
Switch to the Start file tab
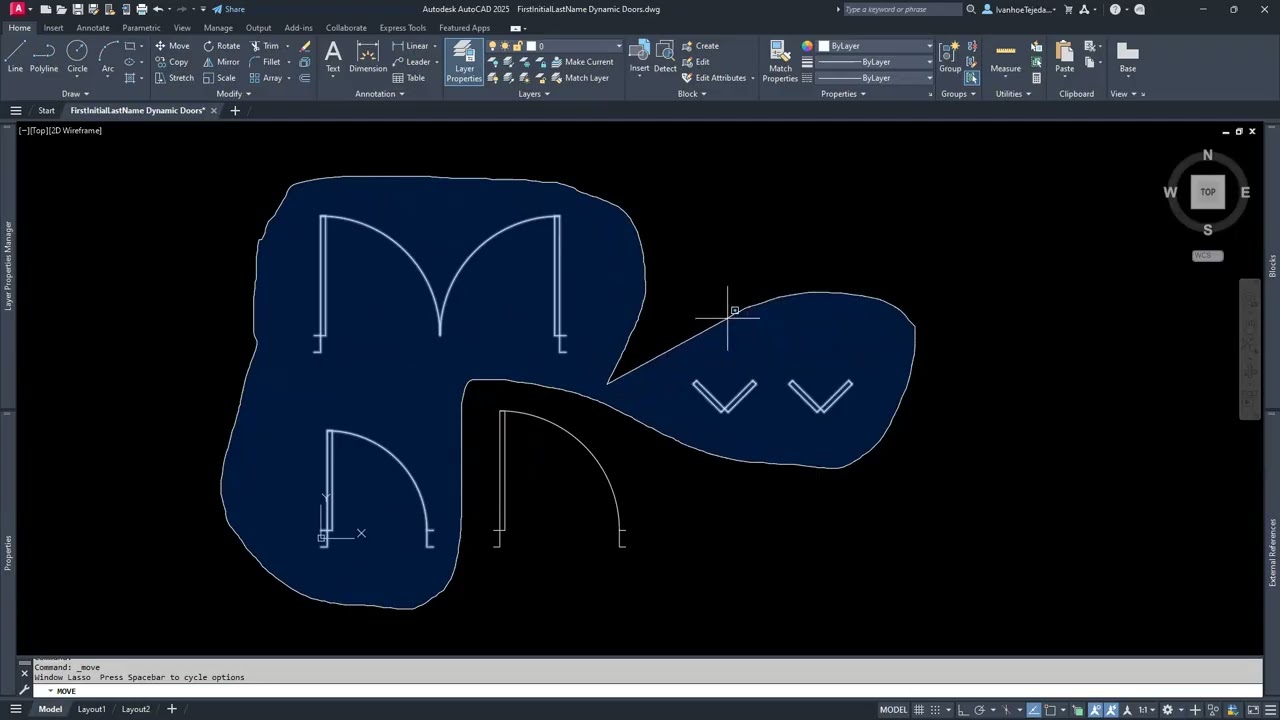click(x=46, y=110)
